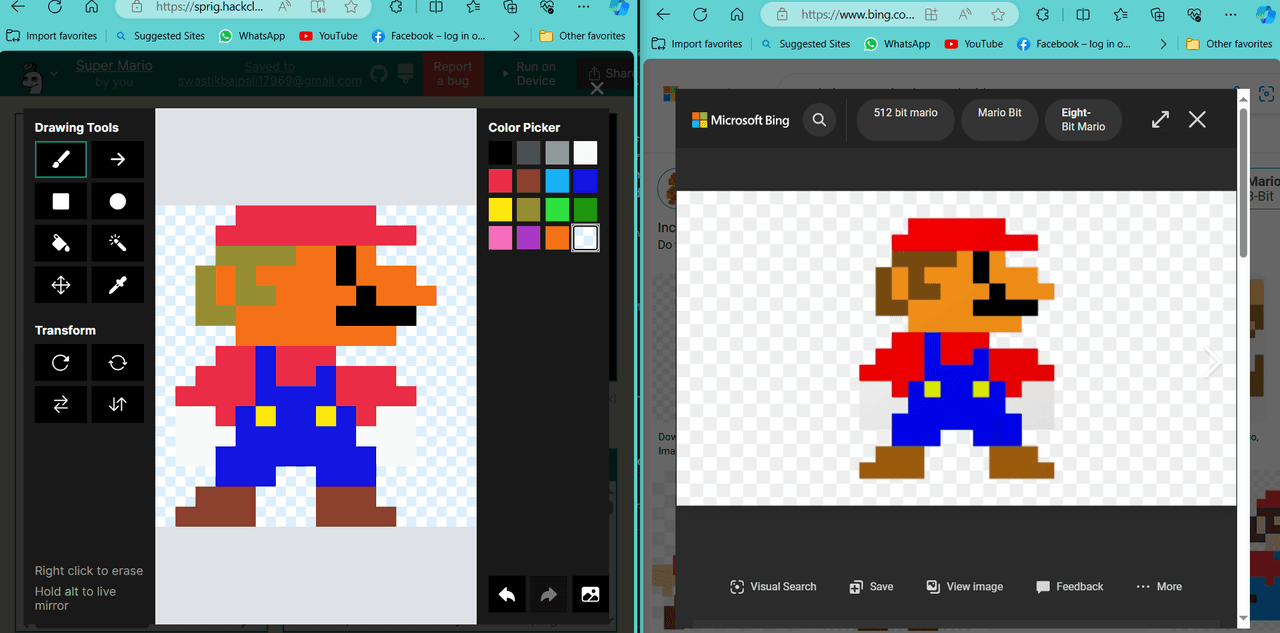Choose the filled circle tool

point(118,201)
